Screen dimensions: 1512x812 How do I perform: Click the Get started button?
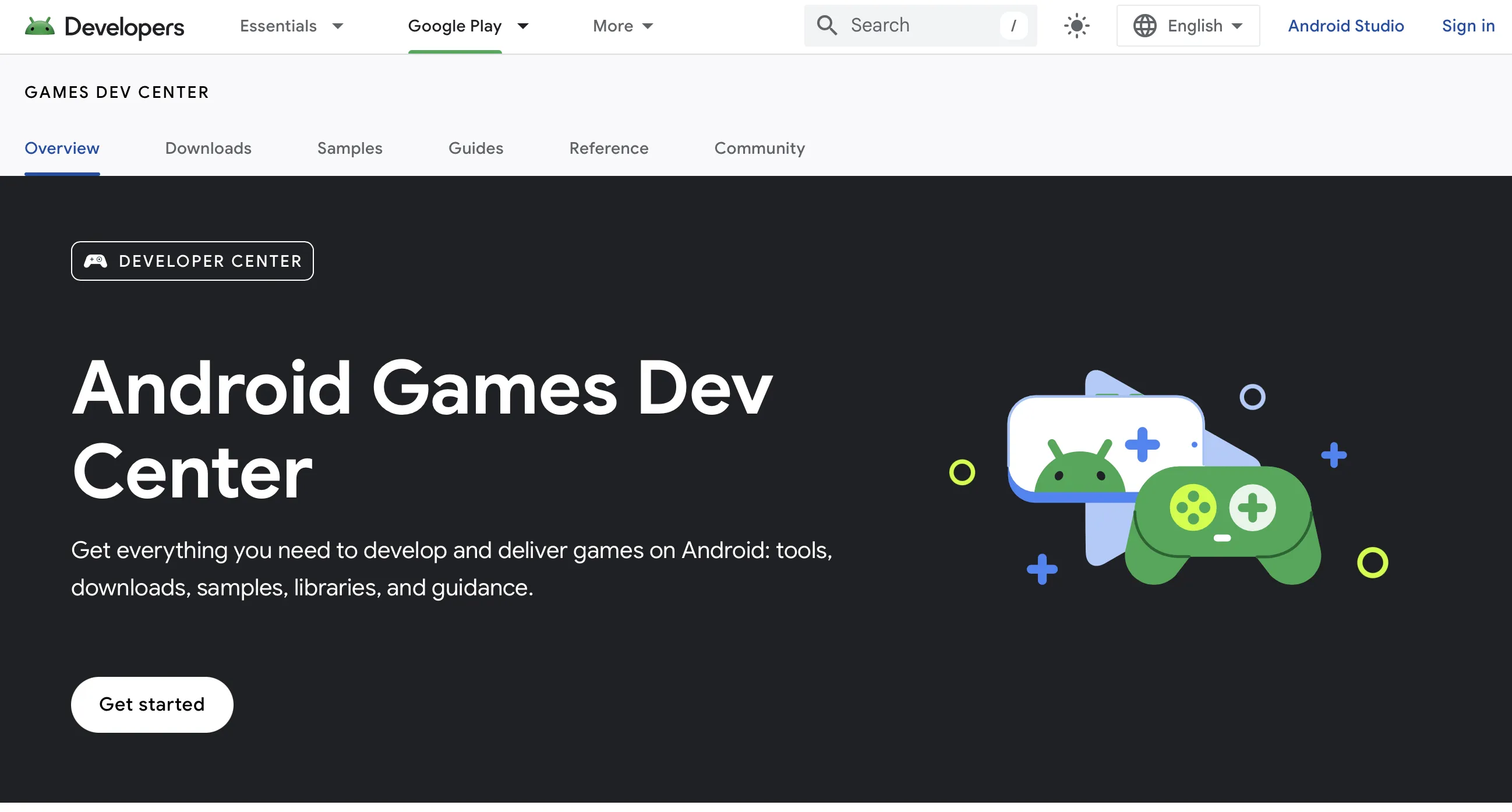click(152, 704)
